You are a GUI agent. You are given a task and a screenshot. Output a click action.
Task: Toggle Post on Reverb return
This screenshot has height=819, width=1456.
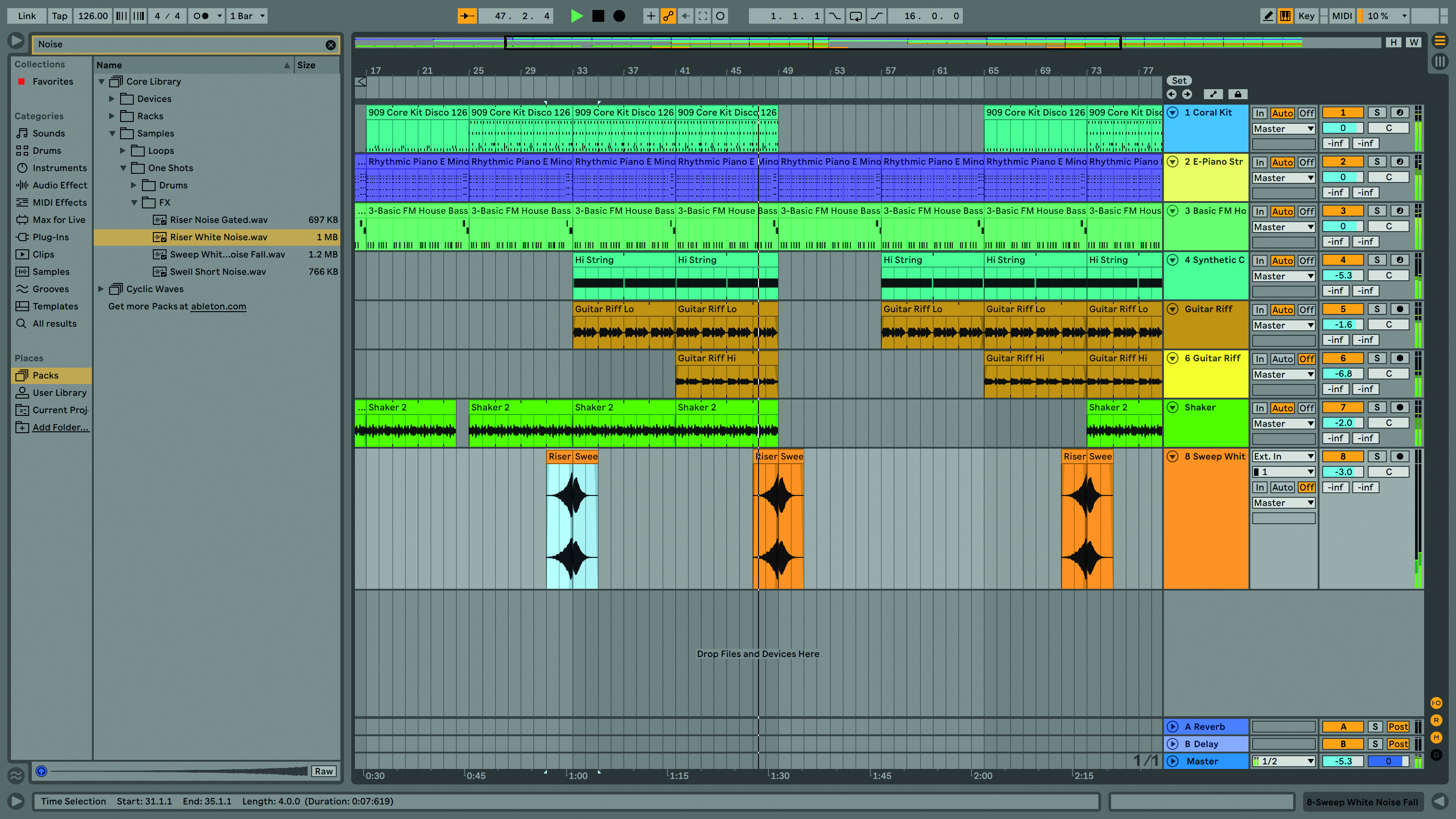pos(1398,727)
